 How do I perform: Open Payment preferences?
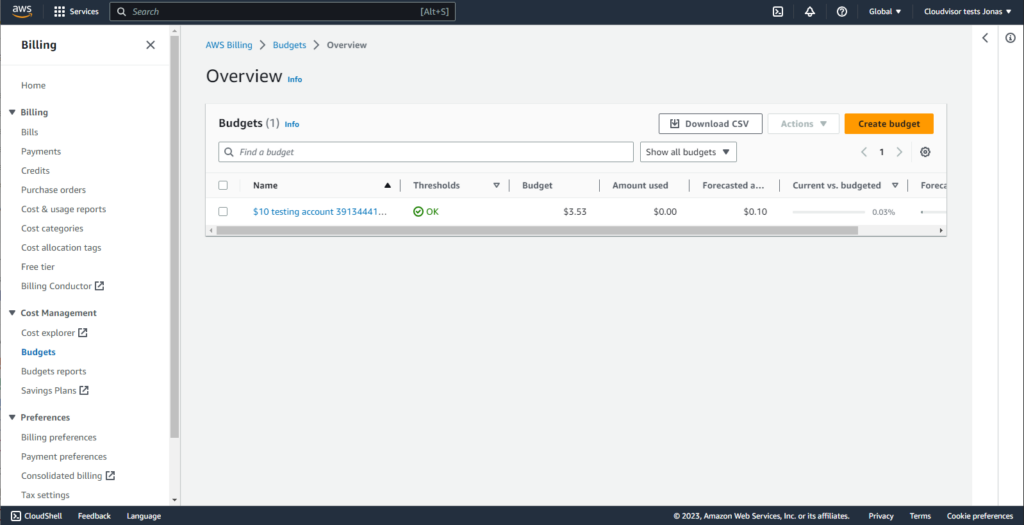64,456
